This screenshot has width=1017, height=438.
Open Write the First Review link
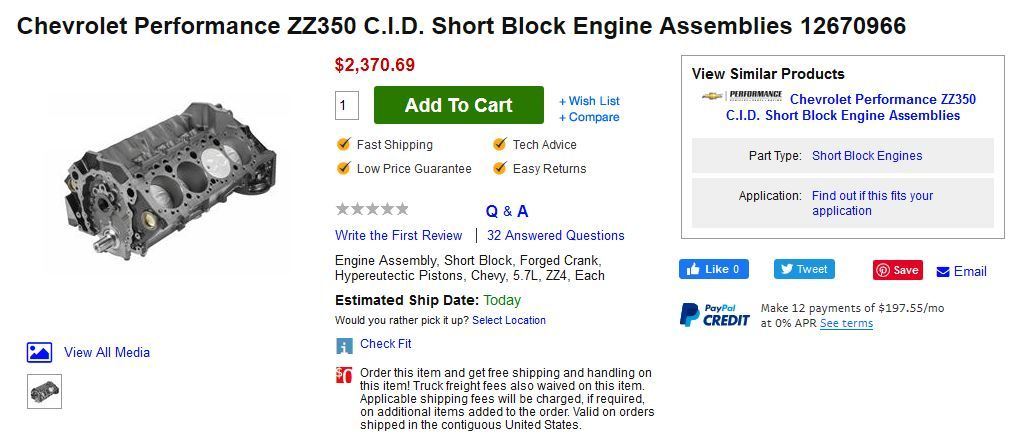click(398, 236)
